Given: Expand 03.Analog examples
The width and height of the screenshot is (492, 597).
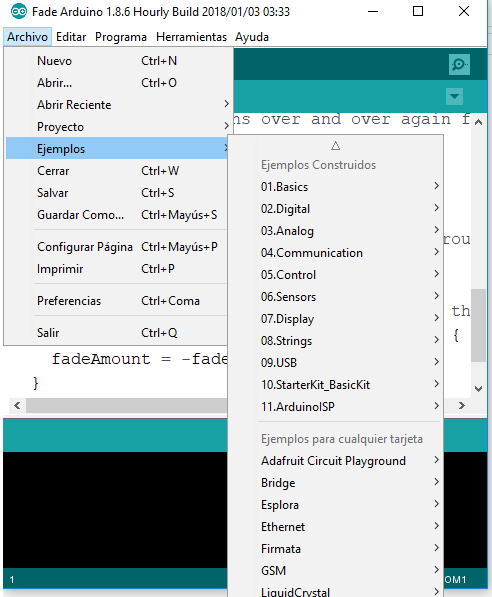Looking at the screenshot, I should point(336,231).
